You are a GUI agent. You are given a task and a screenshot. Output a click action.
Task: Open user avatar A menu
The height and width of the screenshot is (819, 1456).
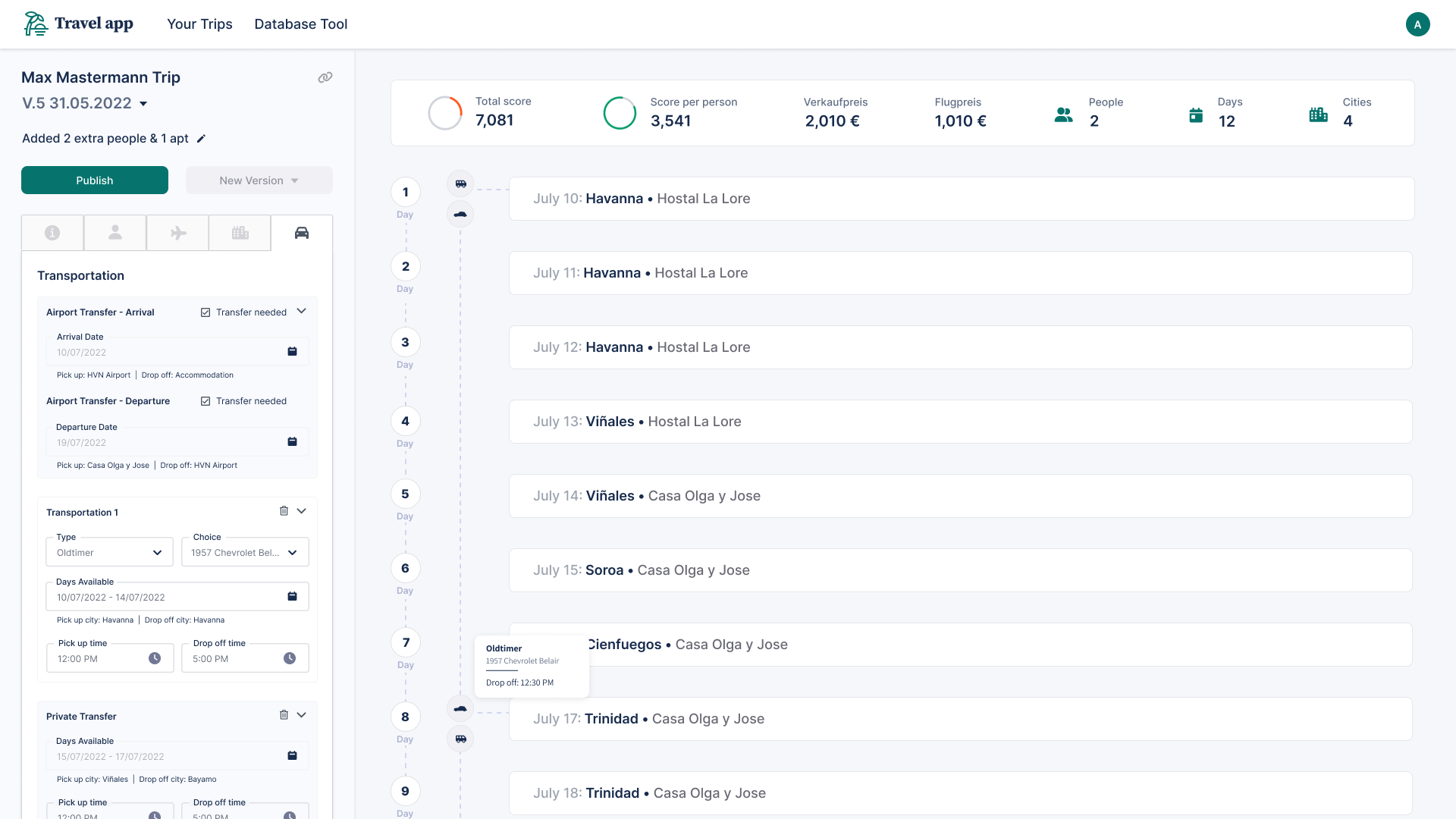tap(1417, 24)
